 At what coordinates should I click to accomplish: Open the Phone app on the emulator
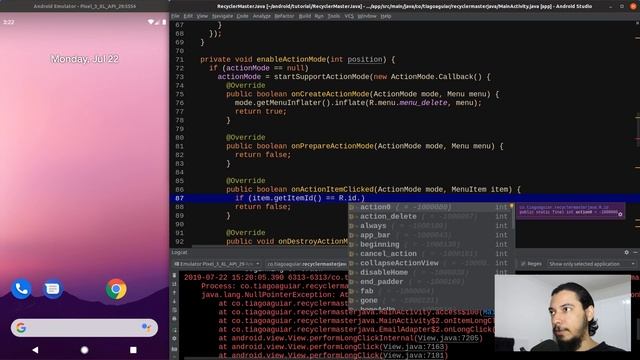[x=21, y=289]
